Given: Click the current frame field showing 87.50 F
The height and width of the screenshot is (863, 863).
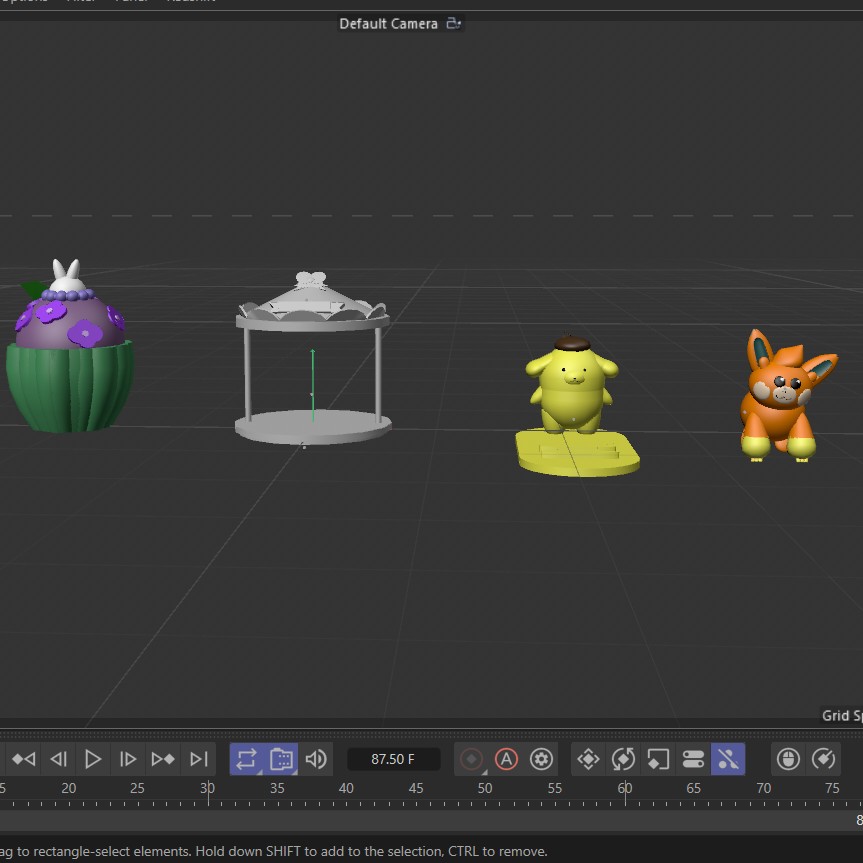Looking at the screenshot, I should coord(393,759).
